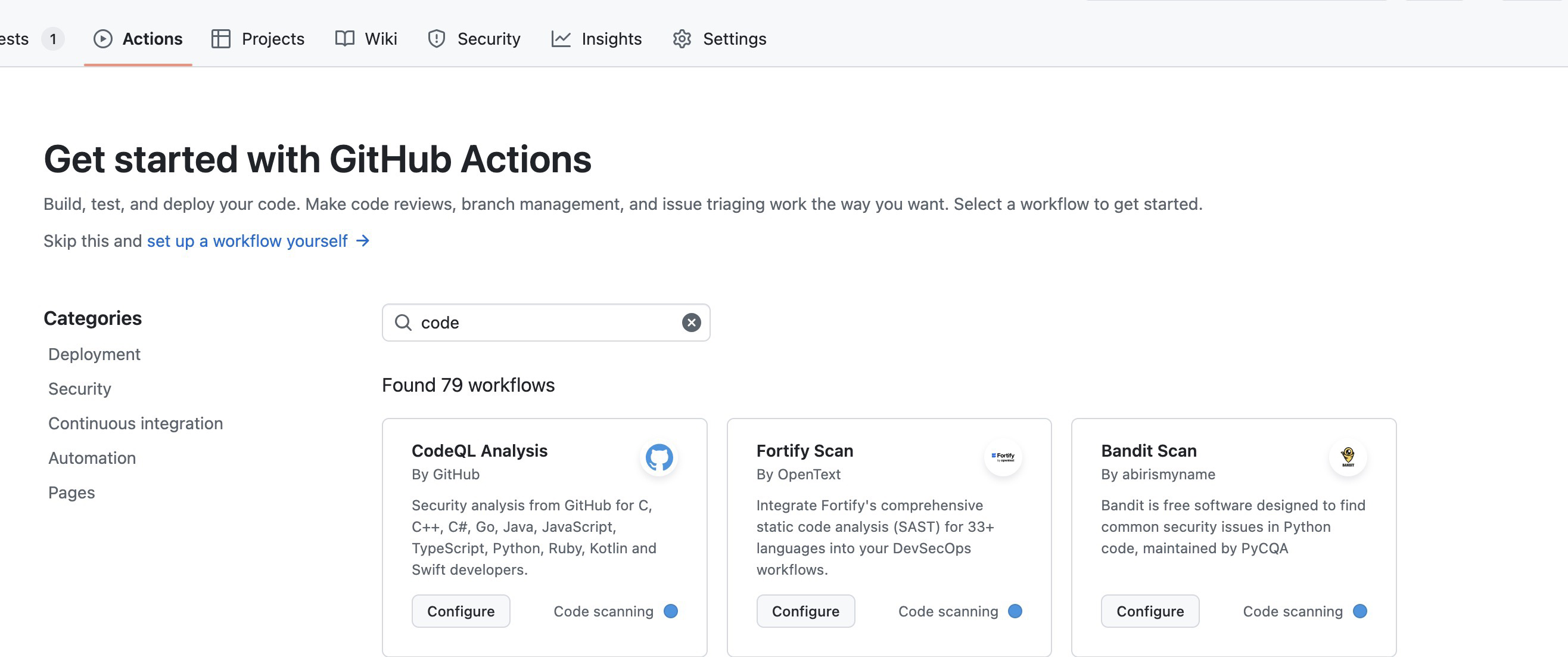
Task: Click 'Code scanning' label on CodeQL card
Action: pos(603,610)
